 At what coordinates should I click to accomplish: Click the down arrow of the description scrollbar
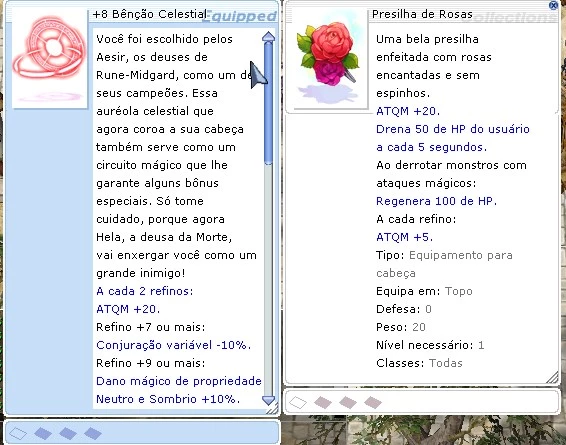tap(268, 400)
